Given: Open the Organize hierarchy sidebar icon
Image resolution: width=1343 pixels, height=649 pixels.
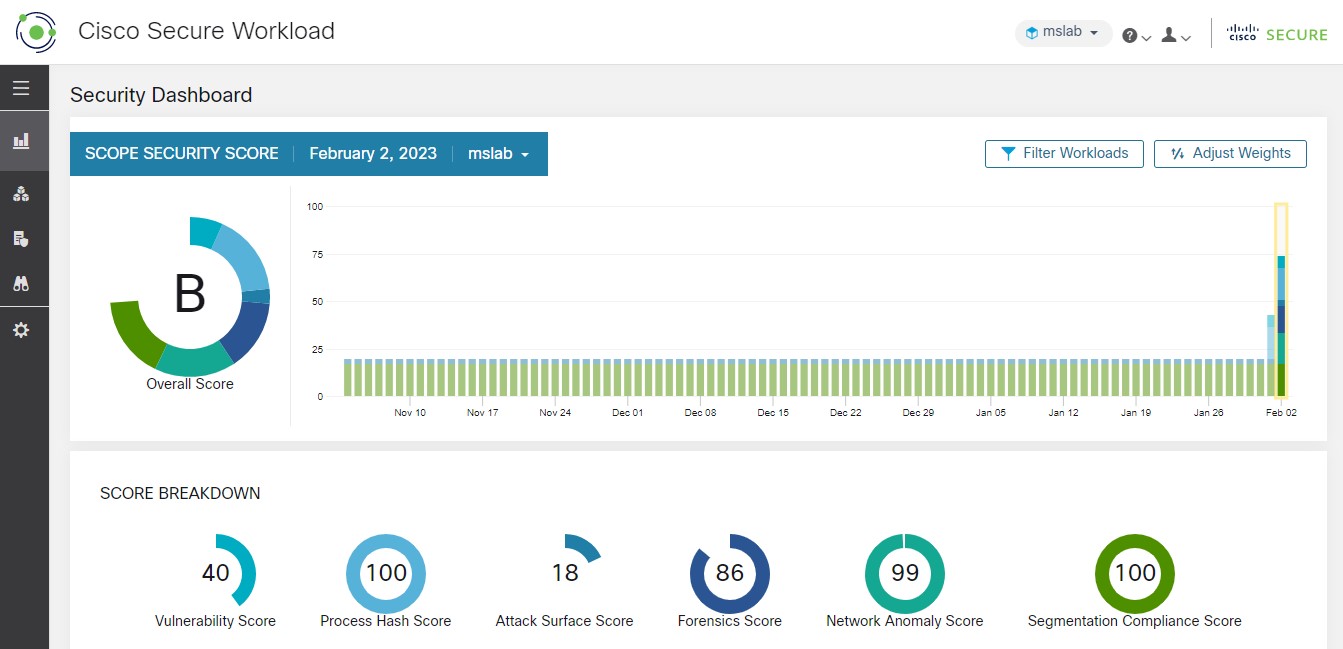Looking at the screenshot, I should [x=21, y=194].
